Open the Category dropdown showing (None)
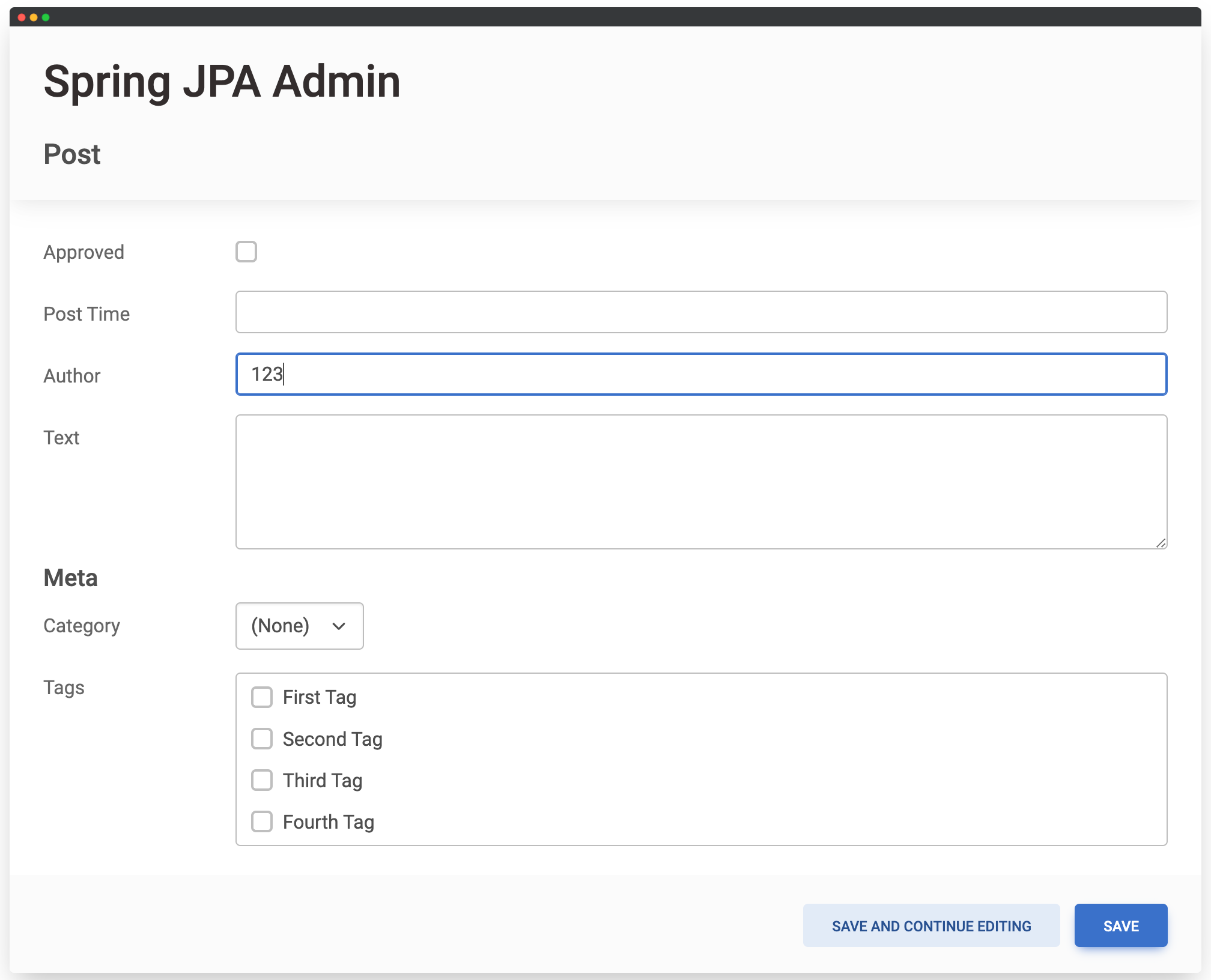 tap(300, 626)
